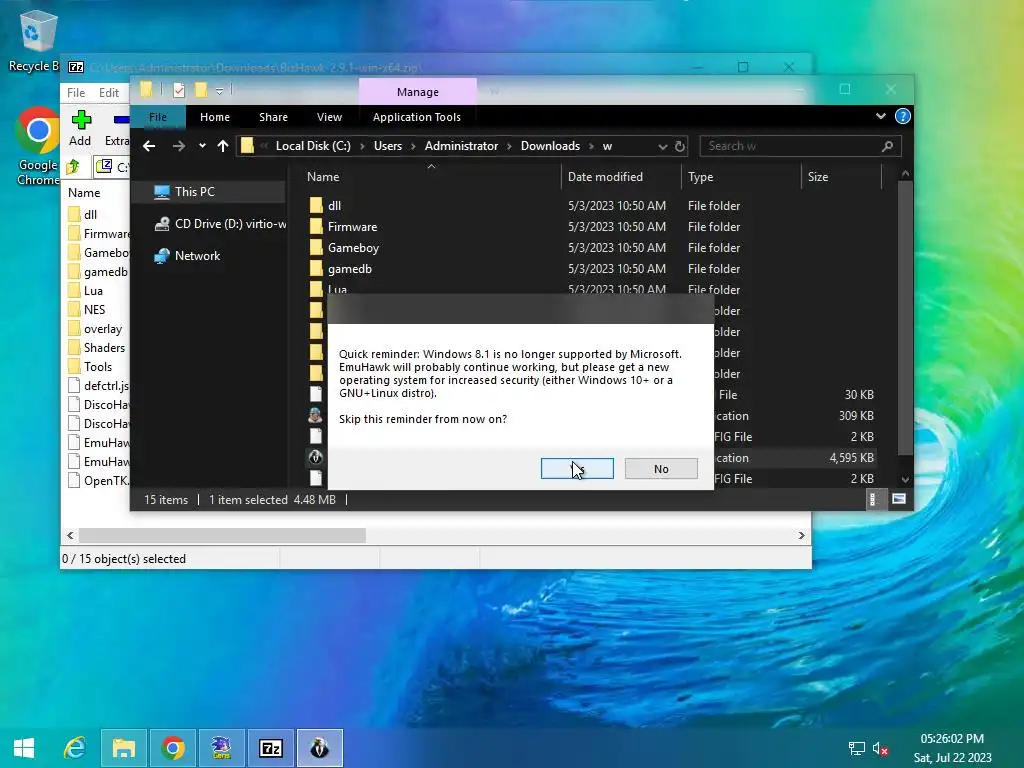Open the 7-Zip File menu
The image size is (1024, 768).
[x=76, y=93]
